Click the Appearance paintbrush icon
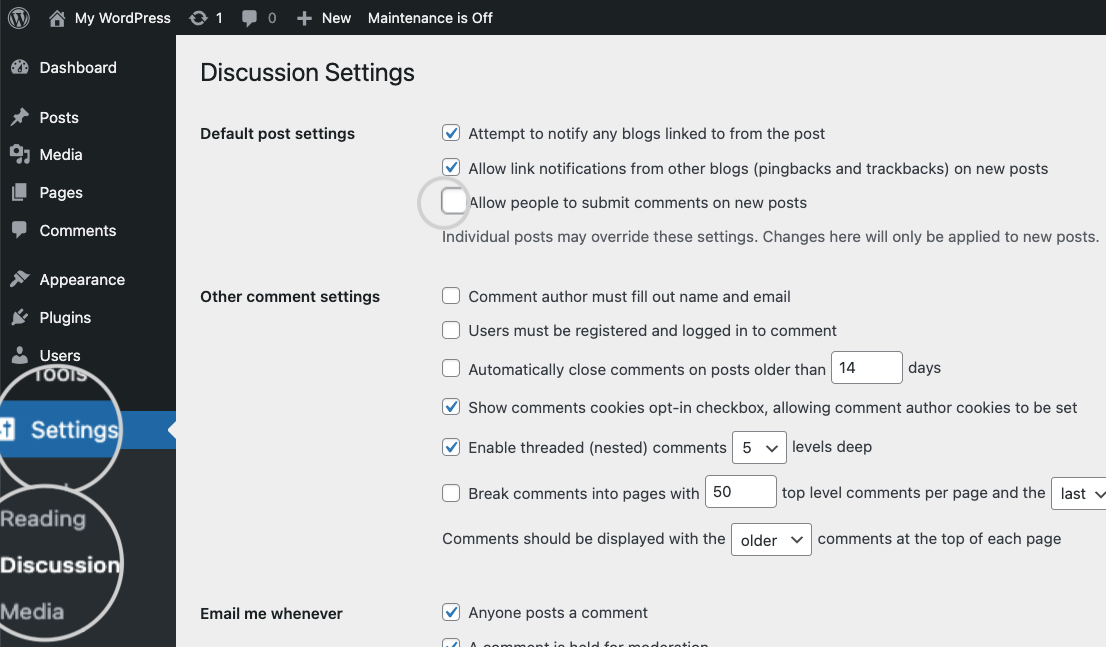The height and width of the screenshot is (647, 1106). point(20,279)
